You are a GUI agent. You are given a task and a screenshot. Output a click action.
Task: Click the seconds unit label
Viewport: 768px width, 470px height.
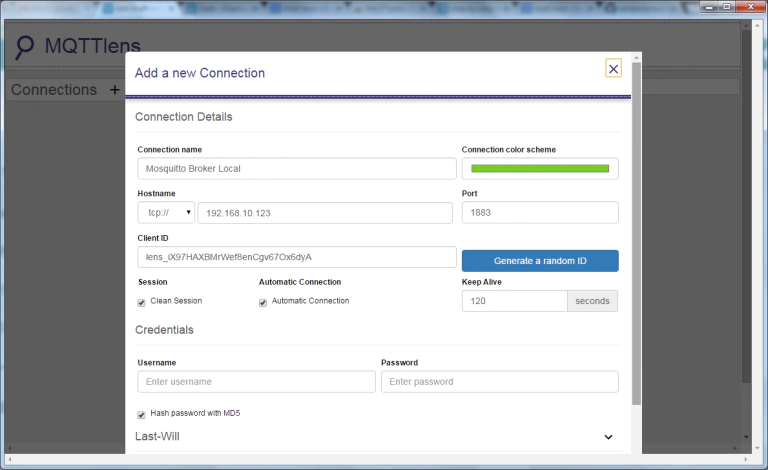click(x=592, y=301)
